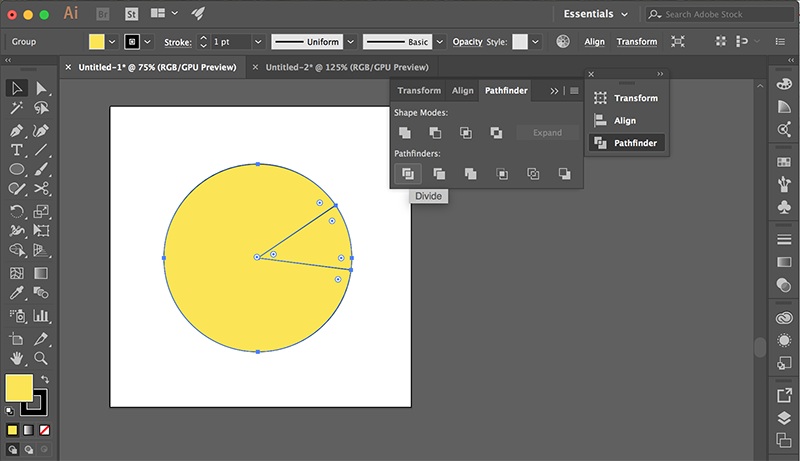Choose the Zoom tool

click(x=41, y=358)
